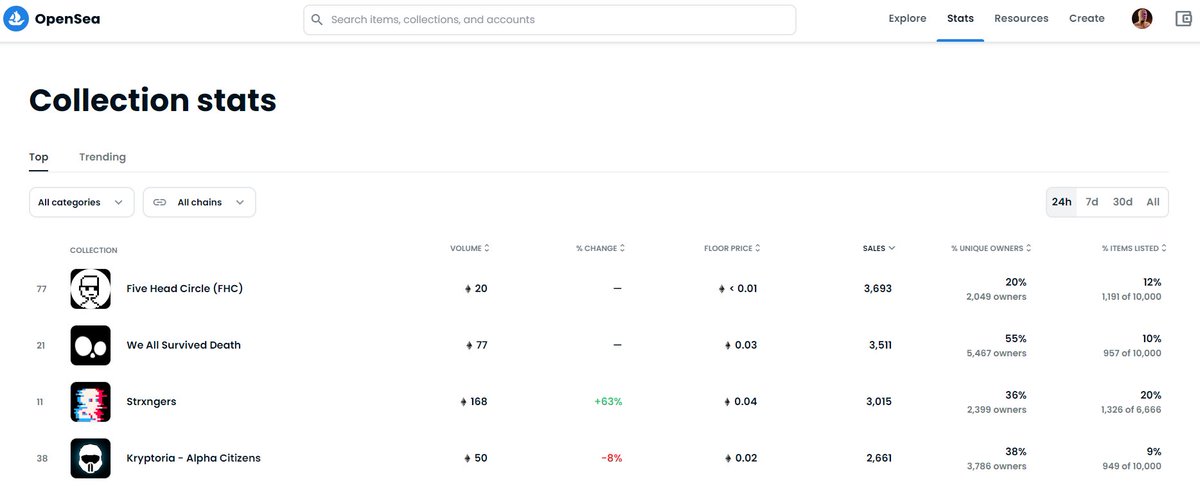Select the 30d time range
1200x486 pixels.
(x=1123, y=202)
